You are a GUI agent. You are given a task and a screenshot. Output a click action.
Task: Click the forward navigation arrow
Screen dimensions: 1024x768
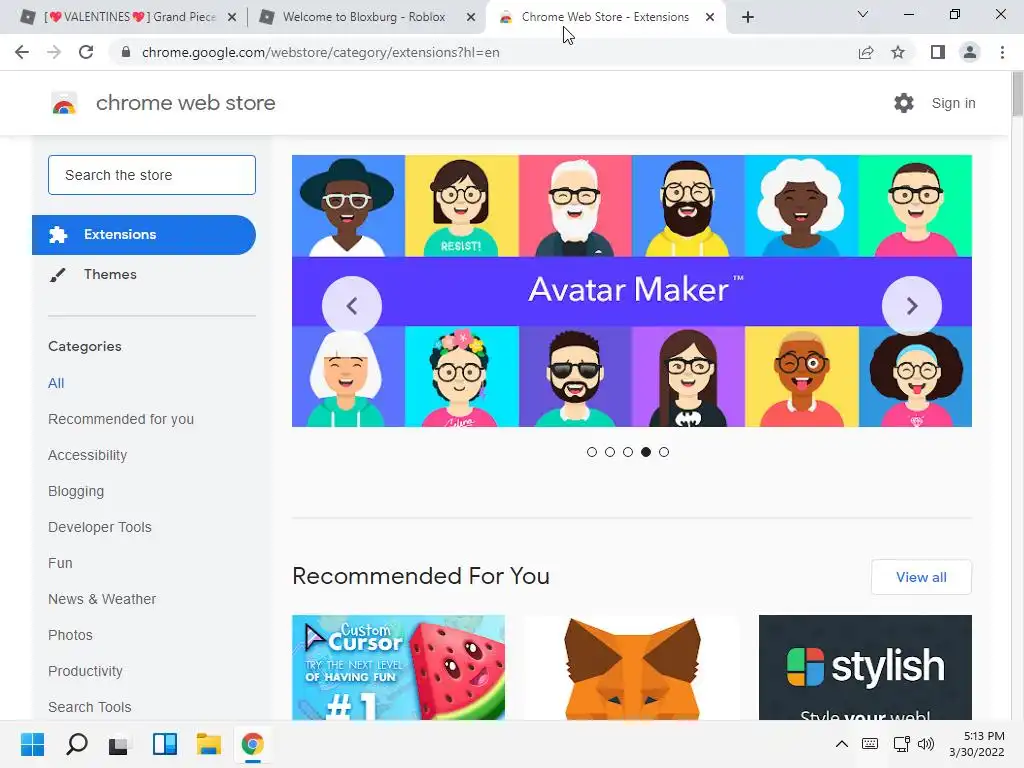tap(54, 52)
